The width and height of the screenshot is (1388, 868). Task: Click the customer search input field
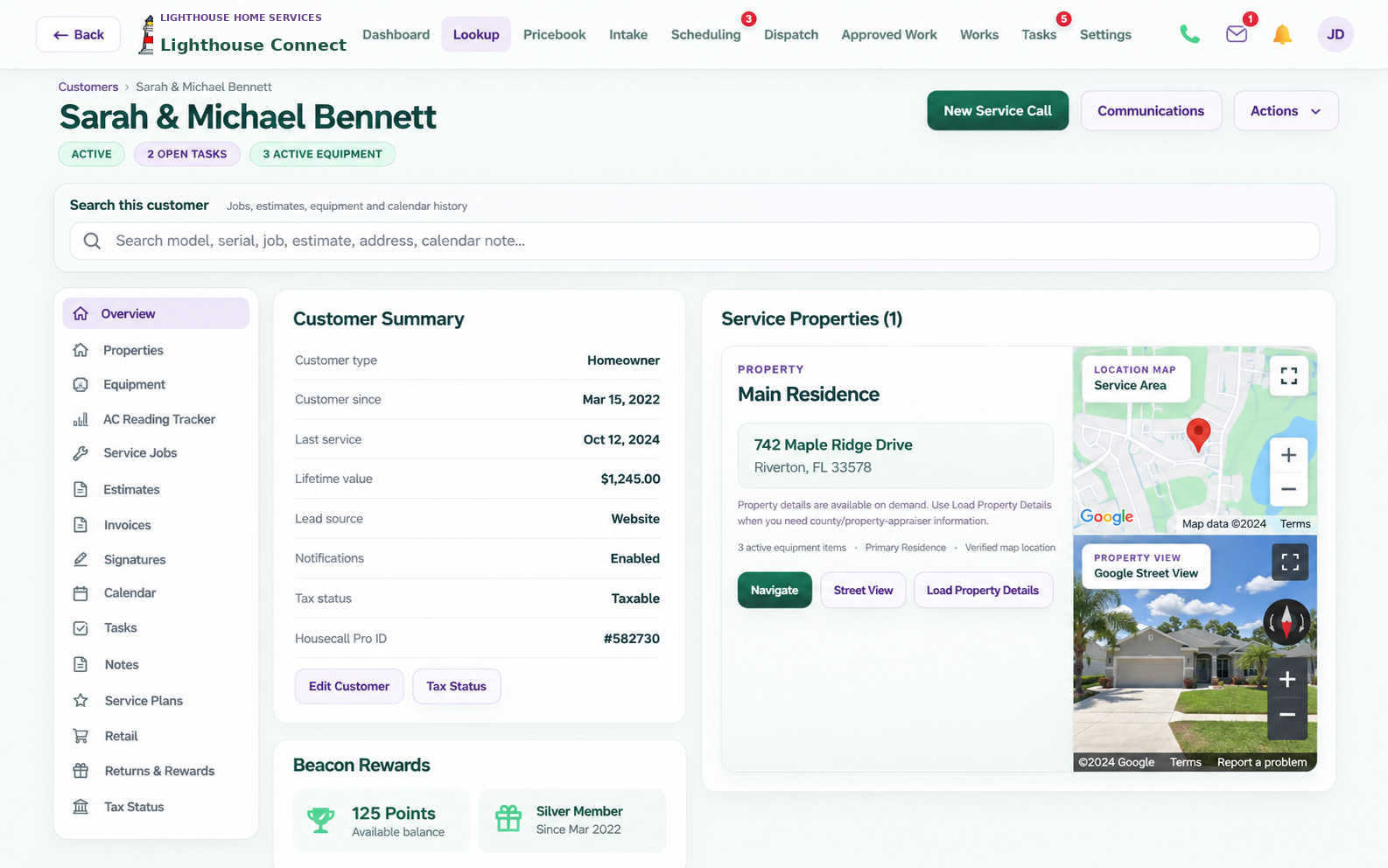[695, 241]
